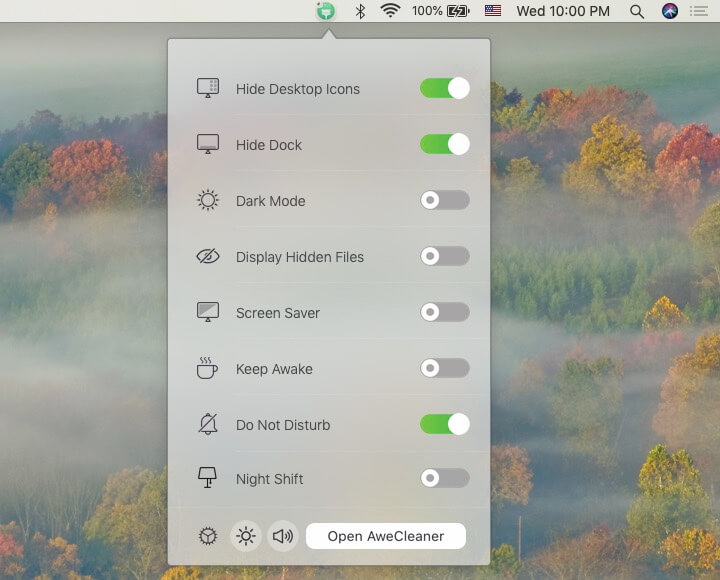The image size is (720, 580).
Task: Click the Wed 10:00 PM clock
Action: point(563,12)
